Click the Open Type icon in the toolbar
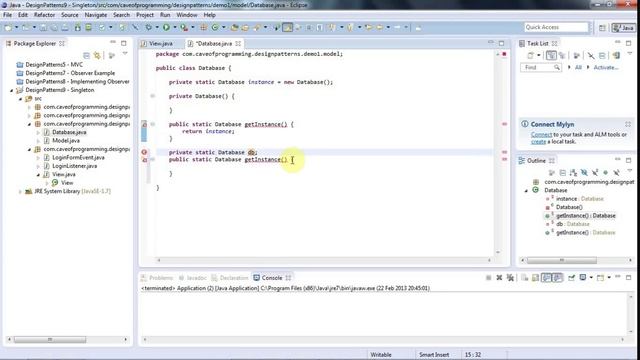The height and width of the screenshot is (360, 640). [x=234, y=27]
